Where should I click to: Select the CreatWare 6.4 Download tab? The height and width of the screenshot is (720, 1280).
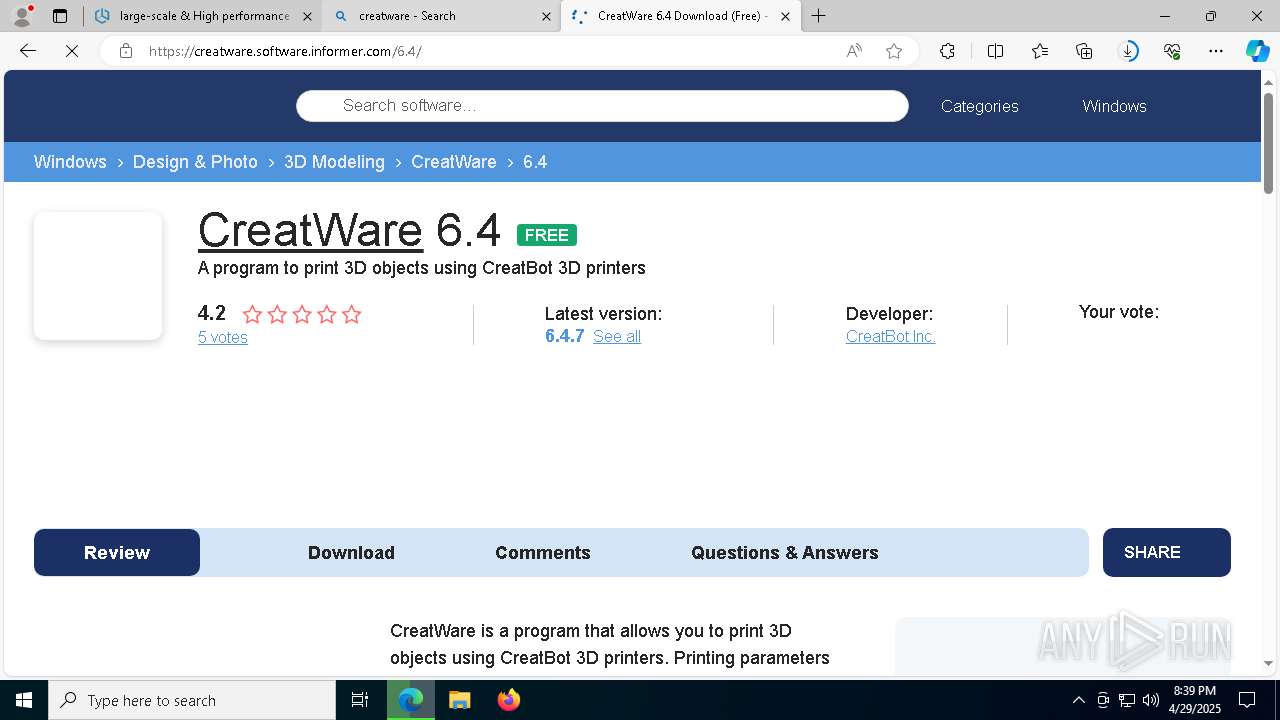680,16
